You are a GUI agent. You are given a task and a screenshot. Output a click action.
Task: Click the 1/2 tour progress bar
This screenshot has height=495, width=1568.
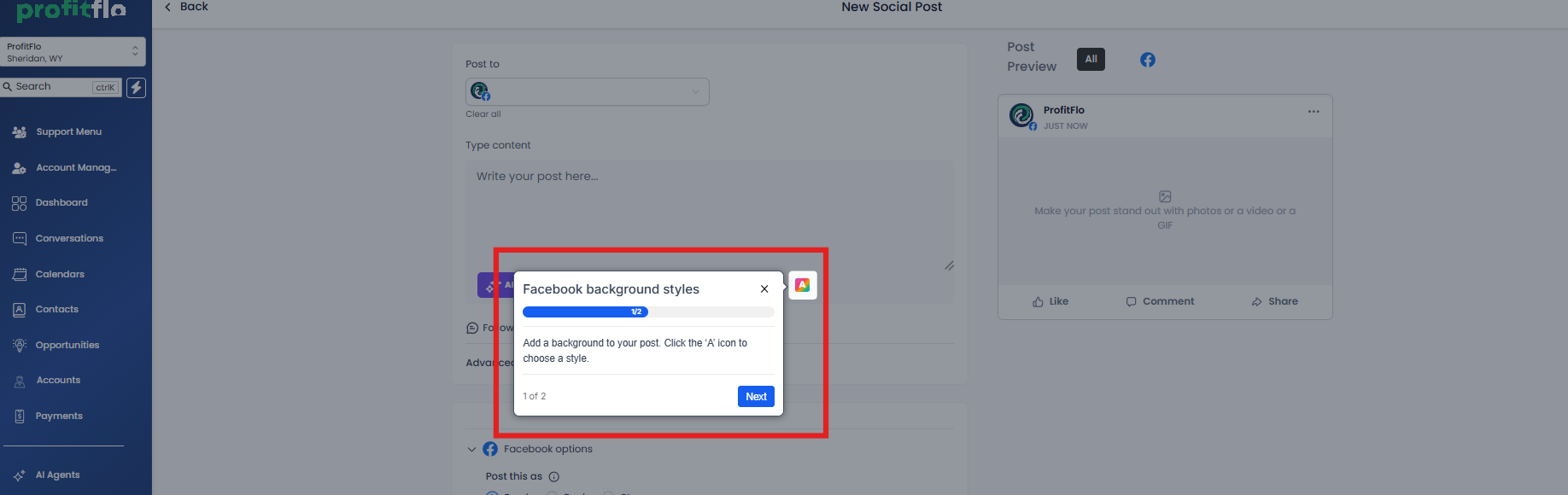tap(648, 312)
